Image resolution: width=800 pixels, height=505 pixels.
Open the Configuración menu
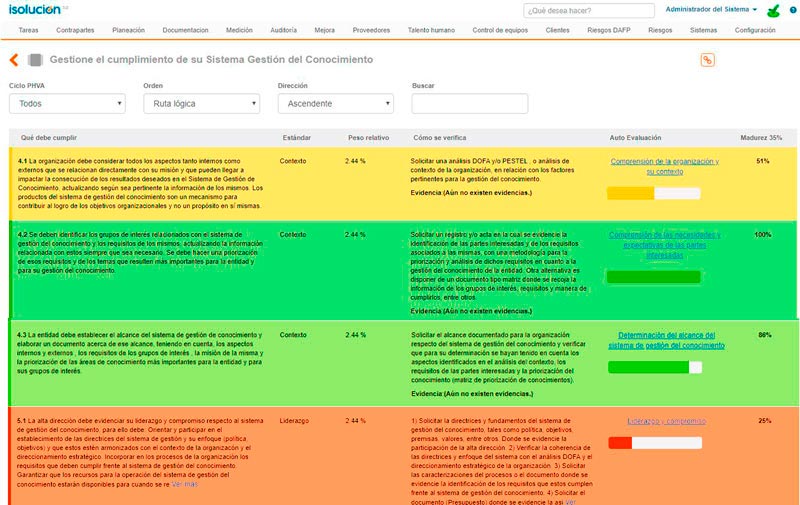[x=755, y=30]
